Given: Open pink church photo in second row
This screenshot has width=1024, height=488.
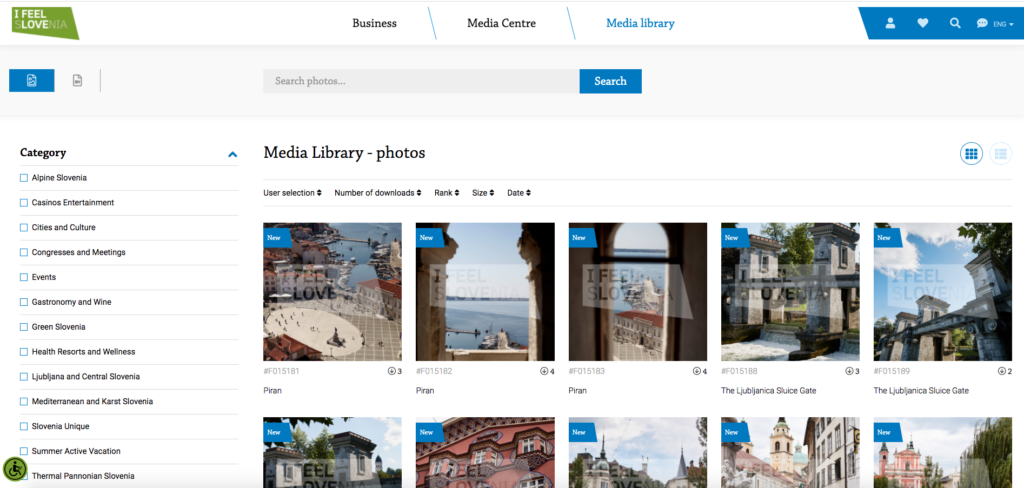Looking at the screenshot, I should (943, 453).
